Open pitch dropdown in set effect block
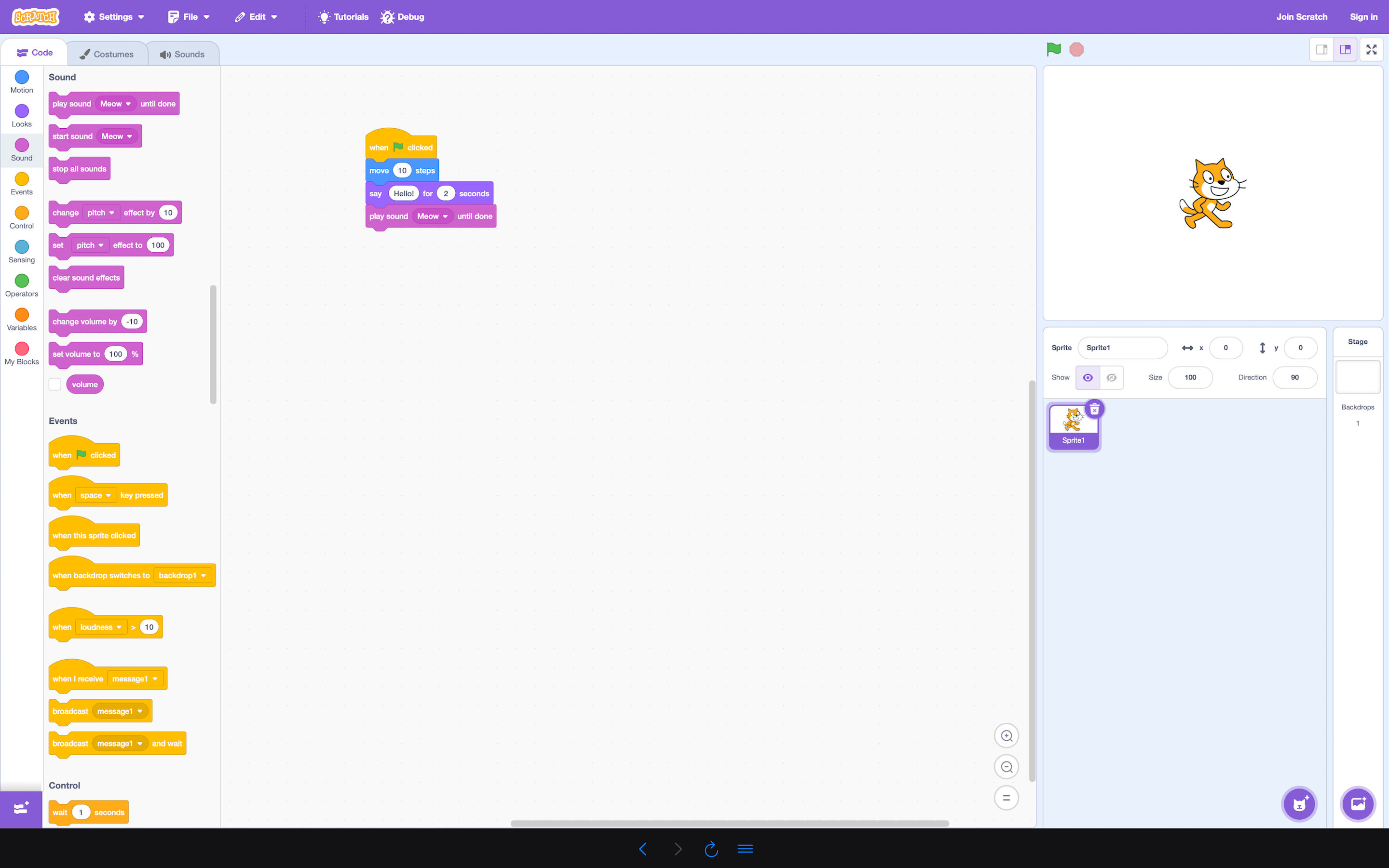The width and height of the screenshot is (1389, 868). tap(90, 245)
